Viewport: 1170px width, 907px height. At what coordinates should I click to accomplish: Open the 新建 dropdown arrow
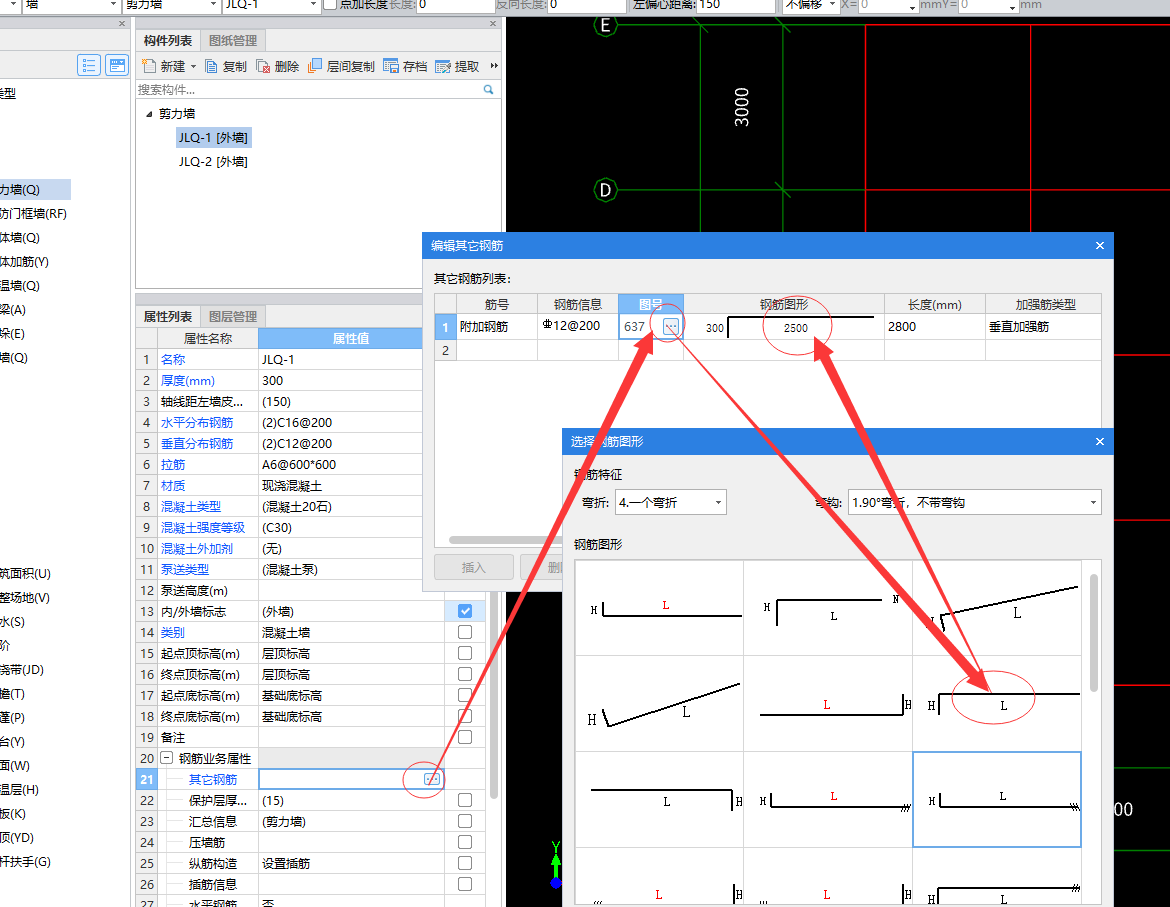pos(193,66)
